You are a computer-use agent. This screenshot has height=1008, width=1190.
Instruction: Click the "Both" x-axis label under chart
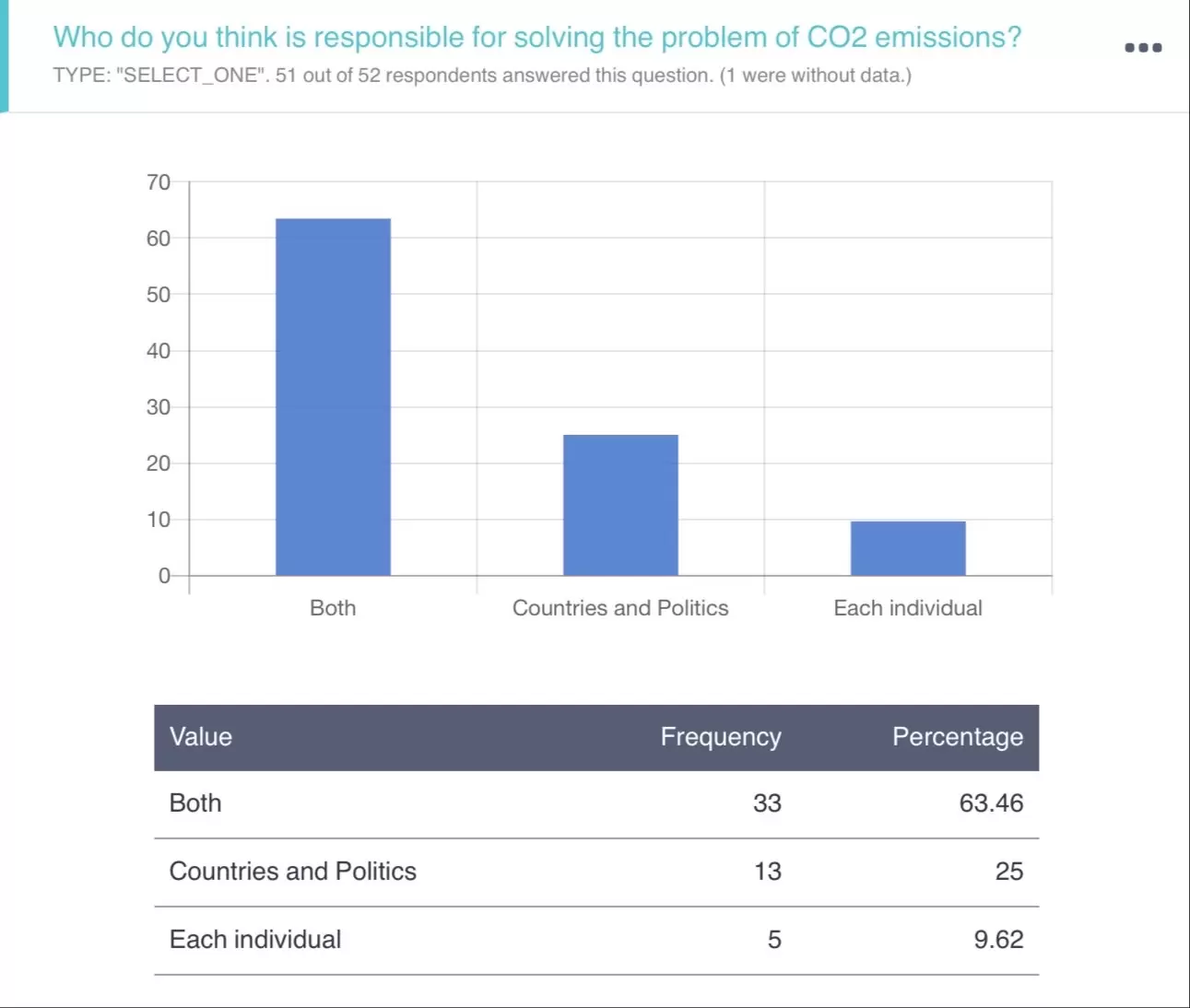tap(333, 608)
